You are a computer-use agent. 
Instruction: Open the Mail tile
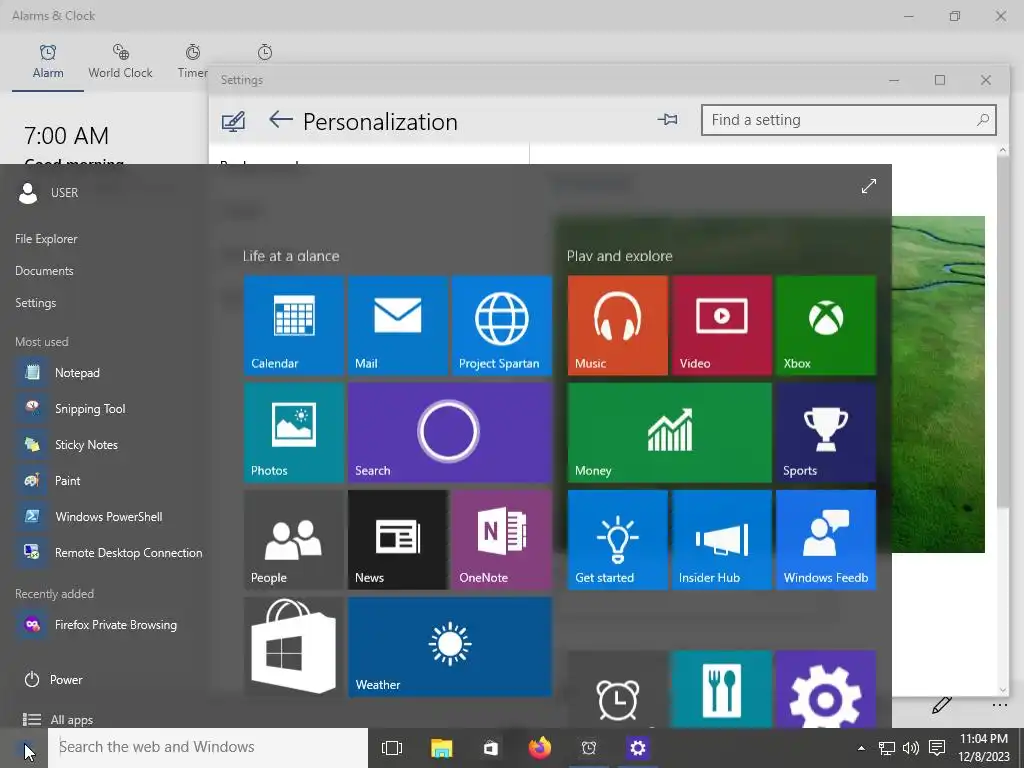pyautogui.click(x=398, y=325)
